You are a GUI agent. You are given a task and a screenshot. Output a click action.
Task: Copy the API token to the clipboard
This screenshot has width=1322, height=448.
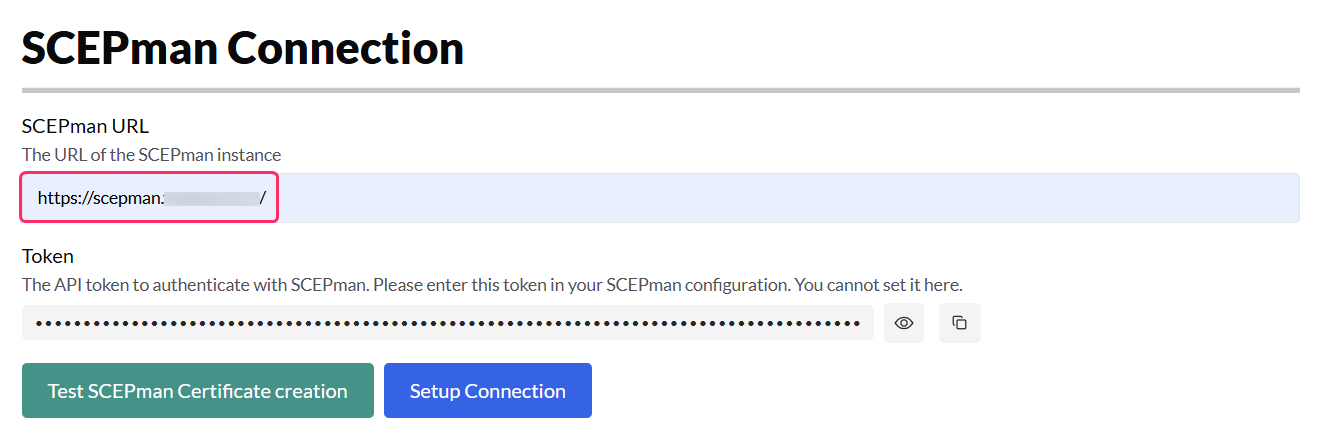tap(960, 323)
